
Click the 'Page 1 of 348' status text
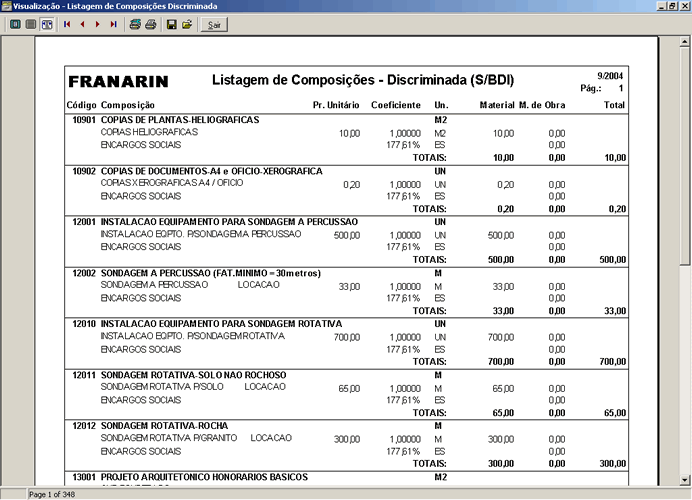(52, 495)
